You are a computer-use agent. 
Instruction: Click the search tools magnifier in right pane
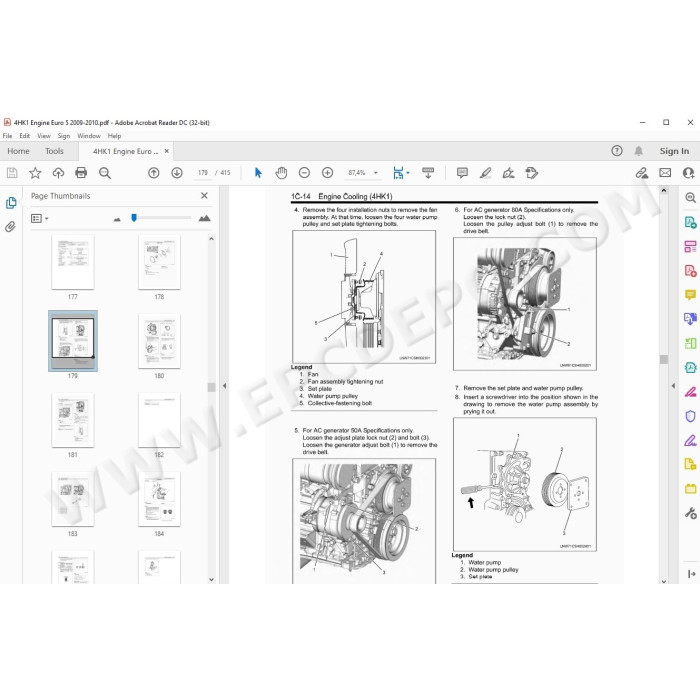[x=690, y=197]
